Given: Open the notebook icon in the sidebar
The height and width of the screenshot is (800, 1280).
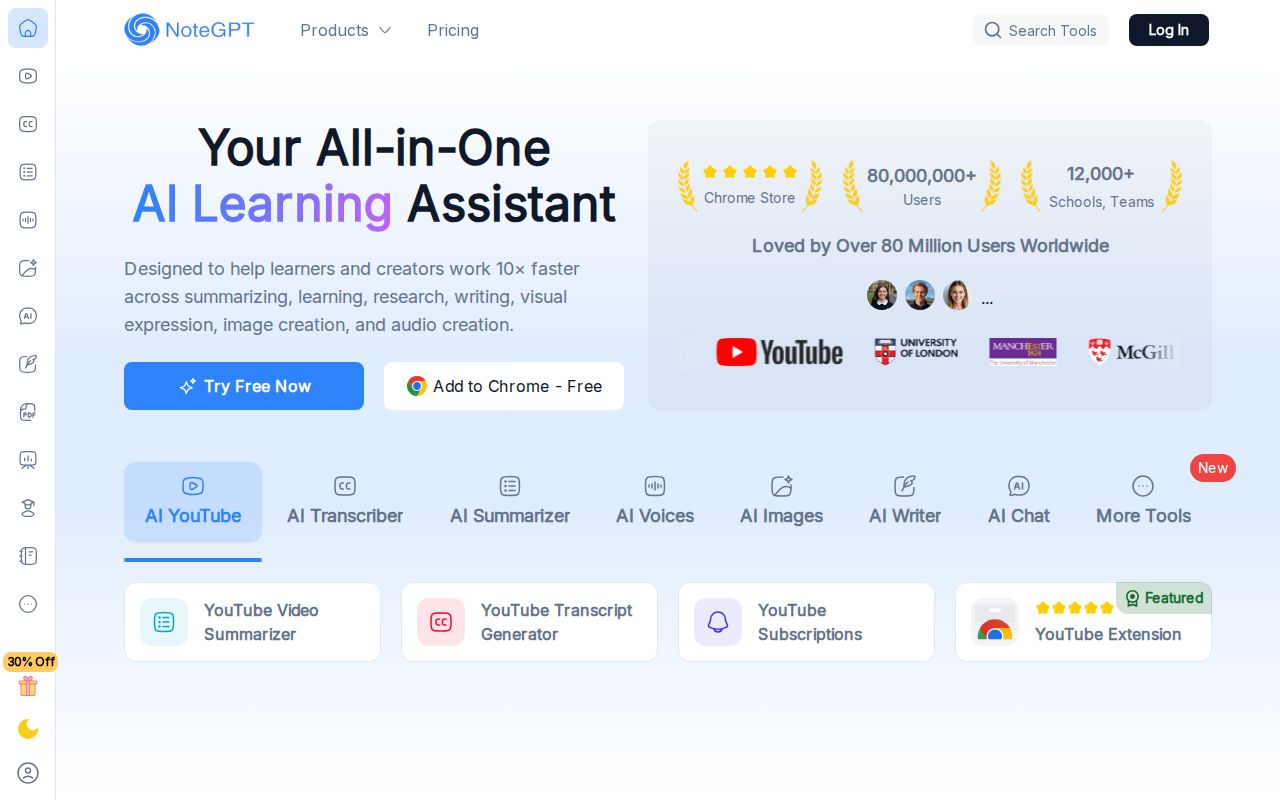Looking at the screenshot, I should click(x=28, y=556).
